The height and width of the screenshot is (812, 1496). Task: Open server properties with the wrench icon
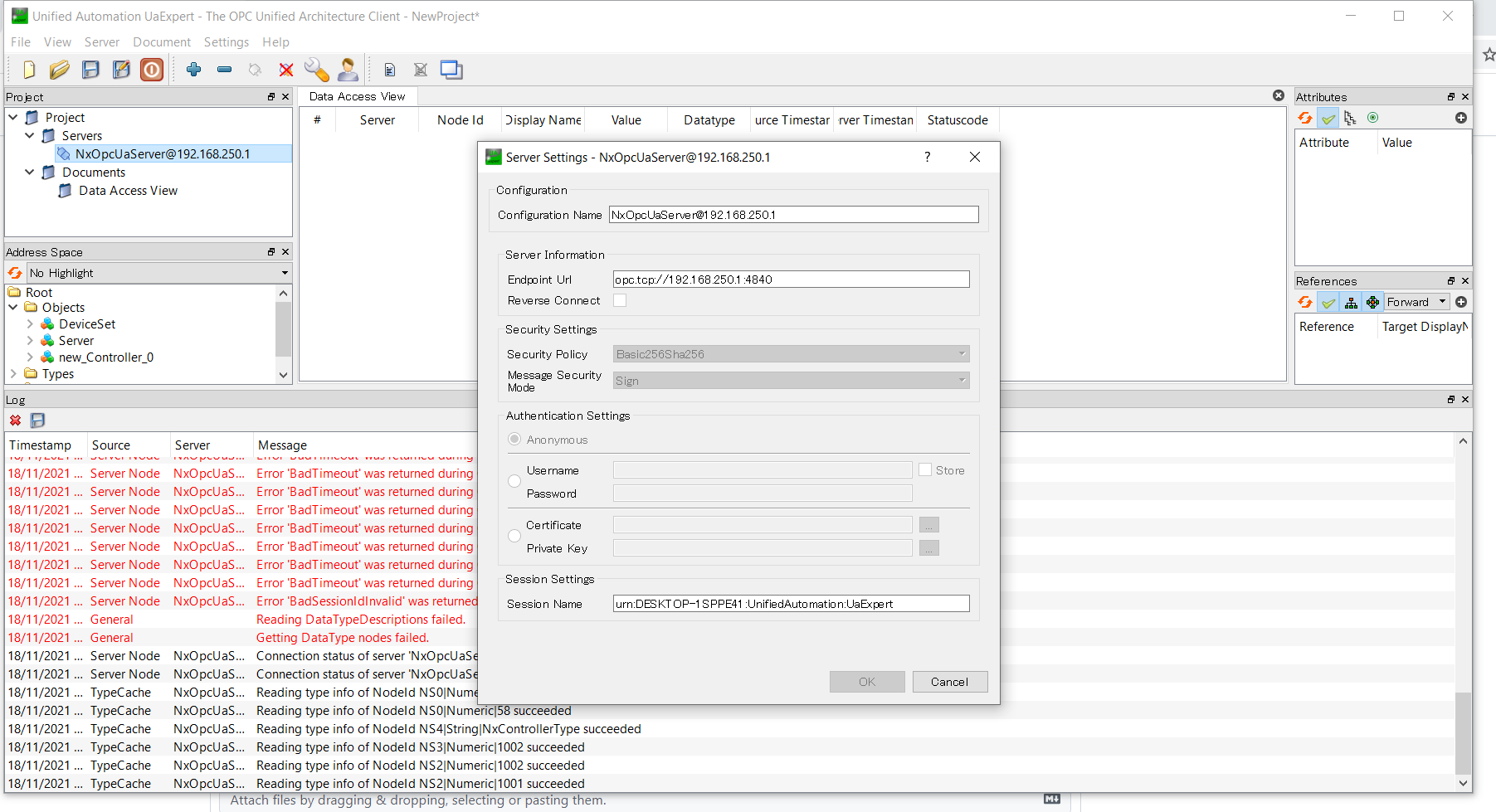(316, 70)
